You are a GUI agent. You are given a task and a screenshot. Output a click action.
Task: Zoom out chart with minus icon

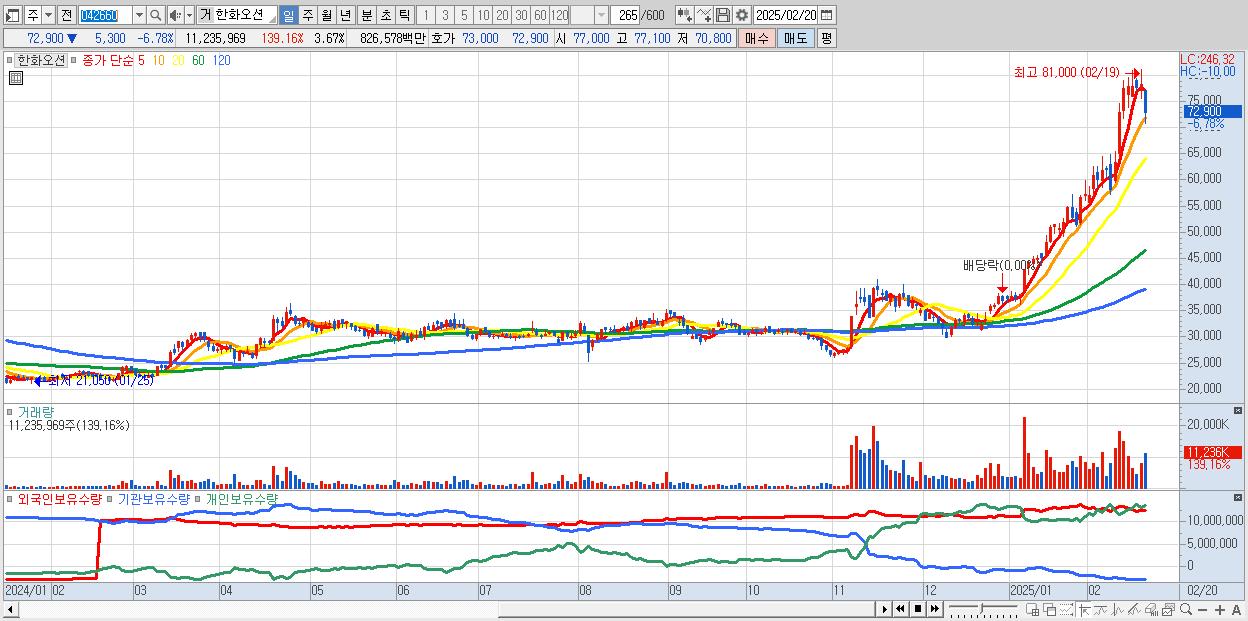tap(1203, 609)
